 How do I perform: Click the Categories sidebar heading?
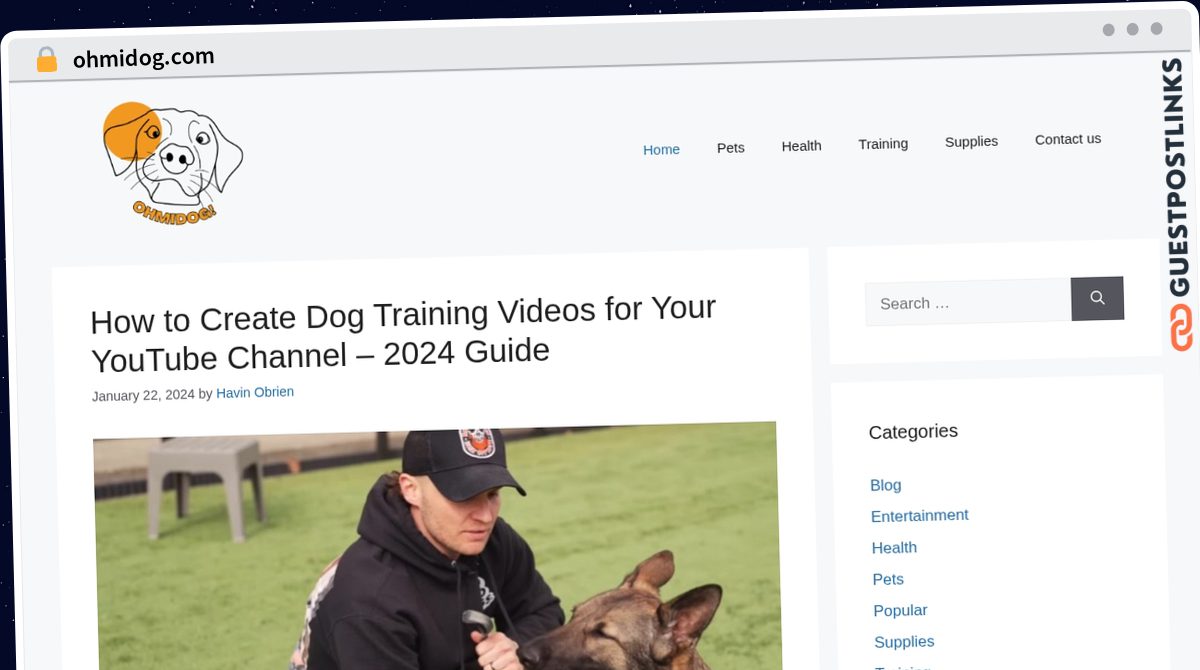[x=913, y=431]
